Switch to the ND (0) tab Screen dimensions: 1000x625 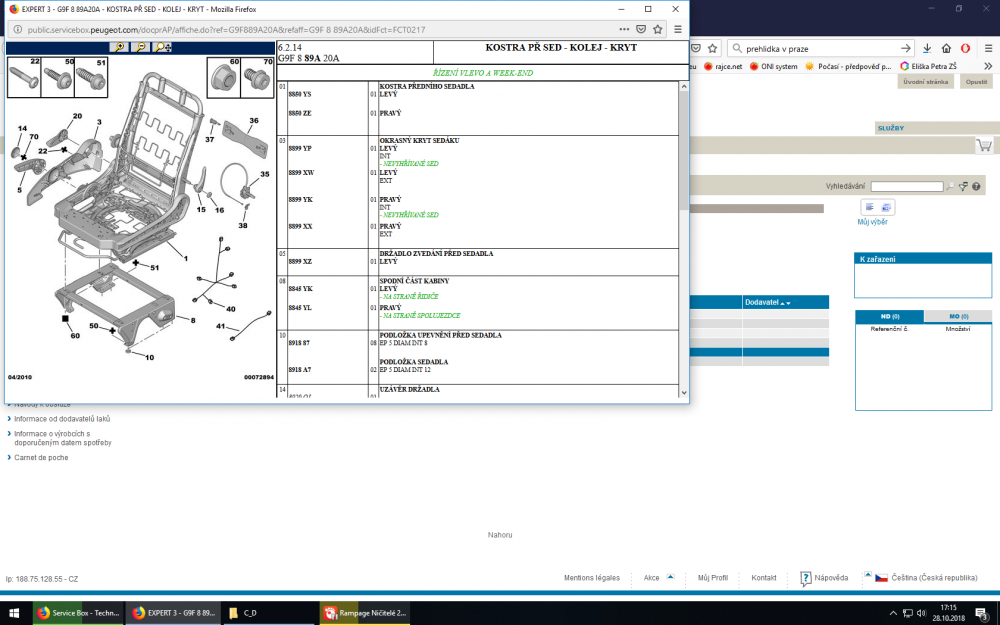890,316
